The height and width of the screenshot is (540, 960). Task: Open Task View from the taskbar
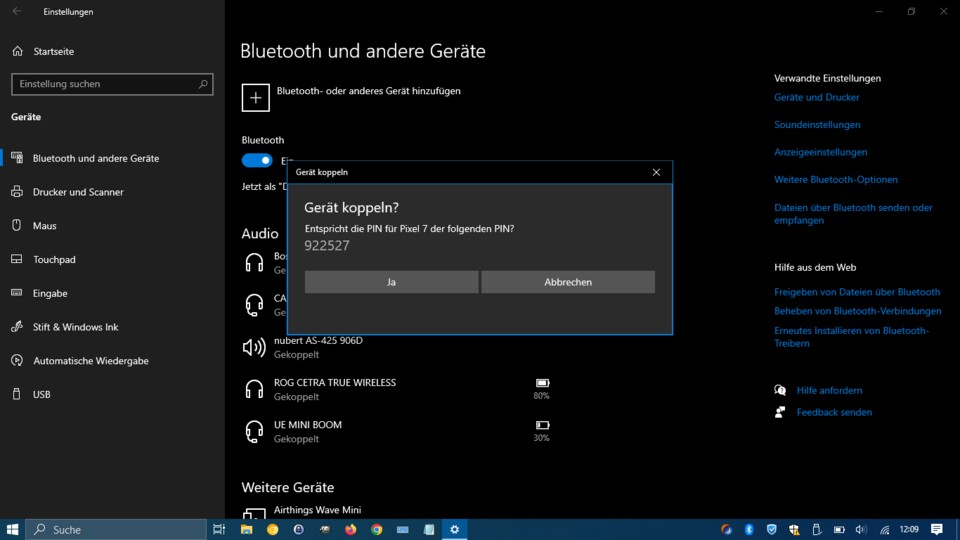(219, 530)
